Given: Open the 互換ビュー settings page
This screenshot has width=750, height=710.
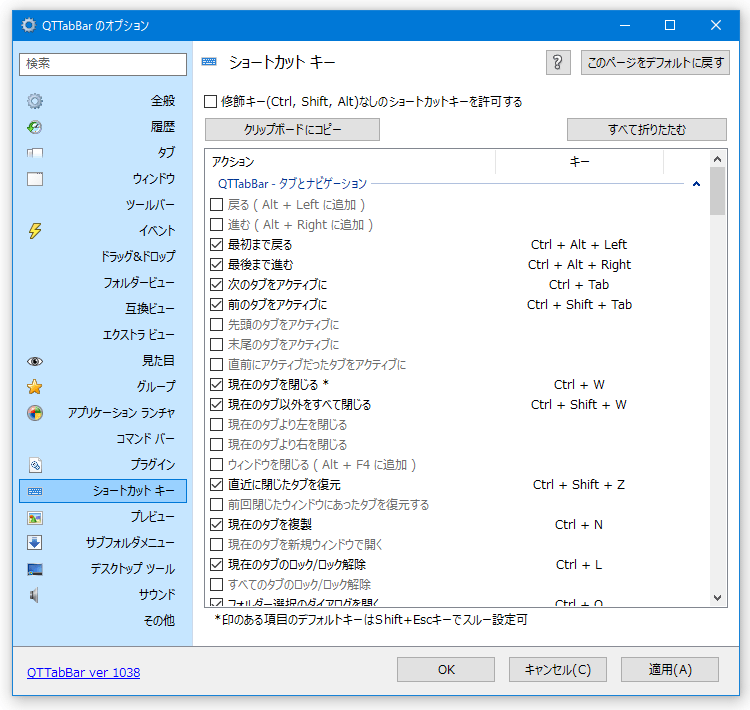Looking at the screenshot, I should click(x=103, y=309).
